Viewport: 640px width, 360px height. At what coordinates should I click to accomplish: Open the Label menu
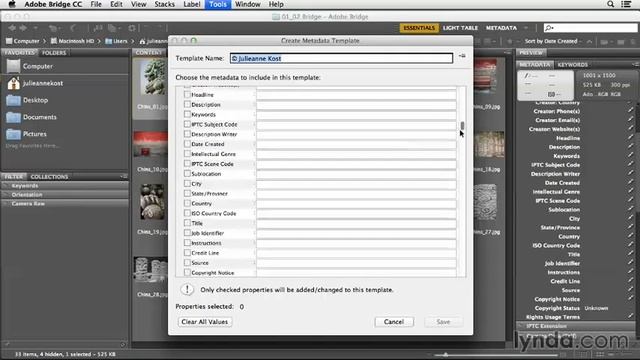point(191,4)
